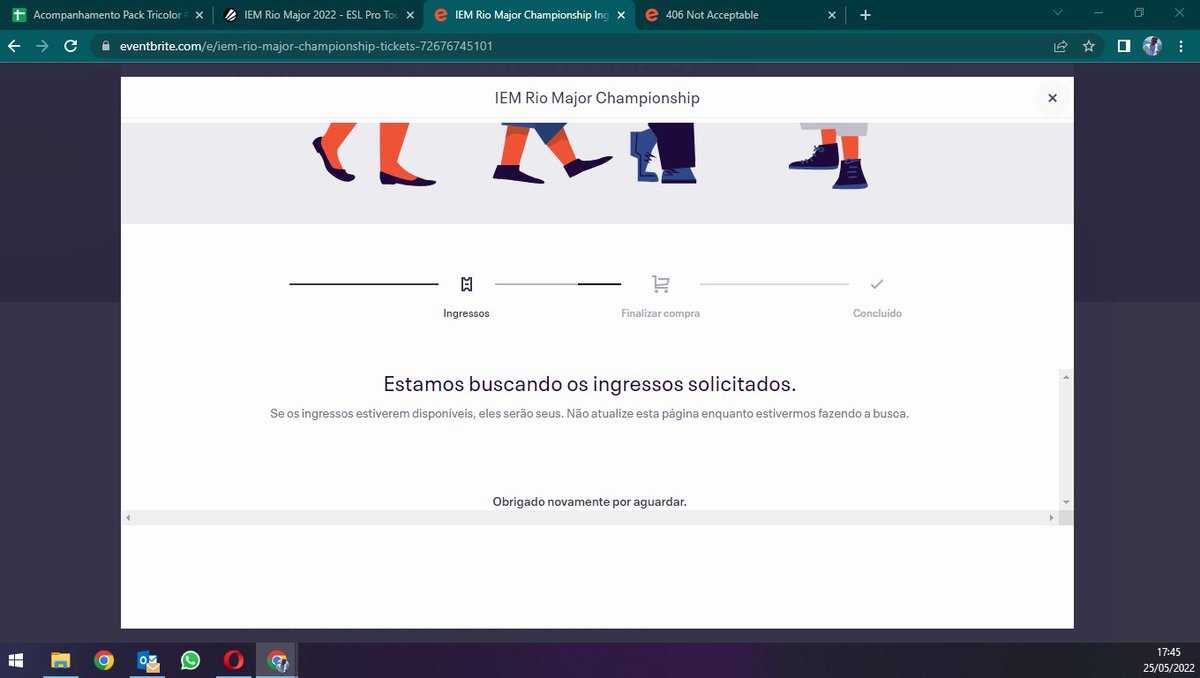Screen dimensions: 1200x678
Task: Go forward in browser history
Action: pos(42,46)
